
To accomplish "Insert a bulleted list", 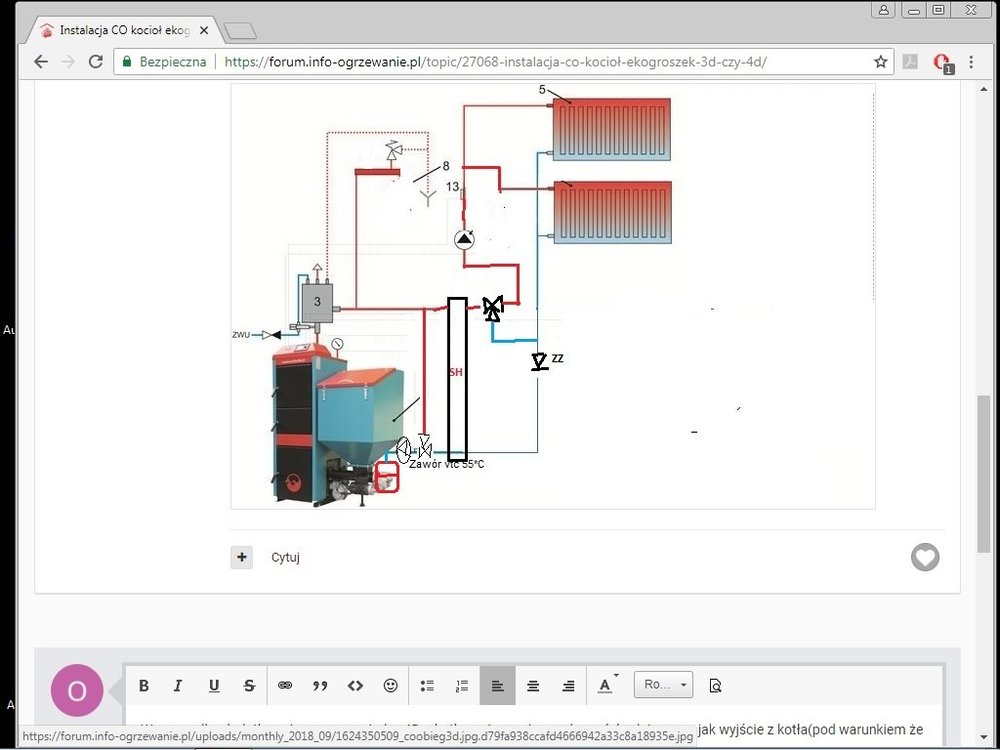I will click(427, 686).
